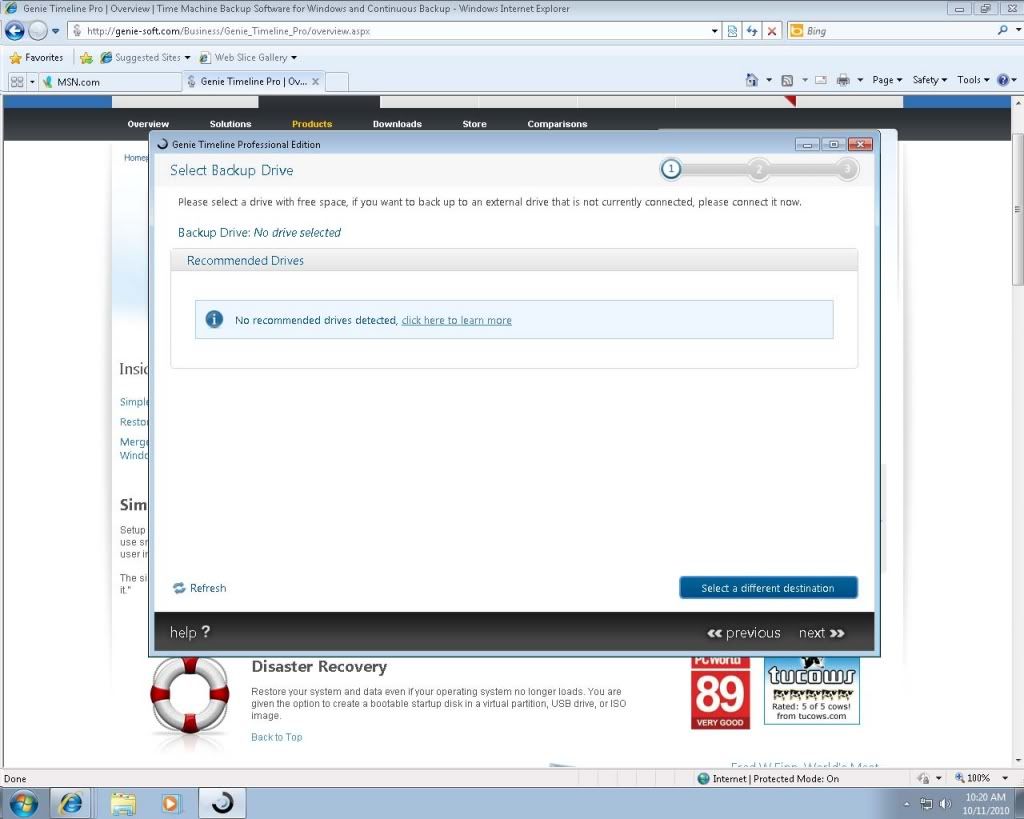Open the website's Overview nav item

pyautogui.click(x=148, y=124)
